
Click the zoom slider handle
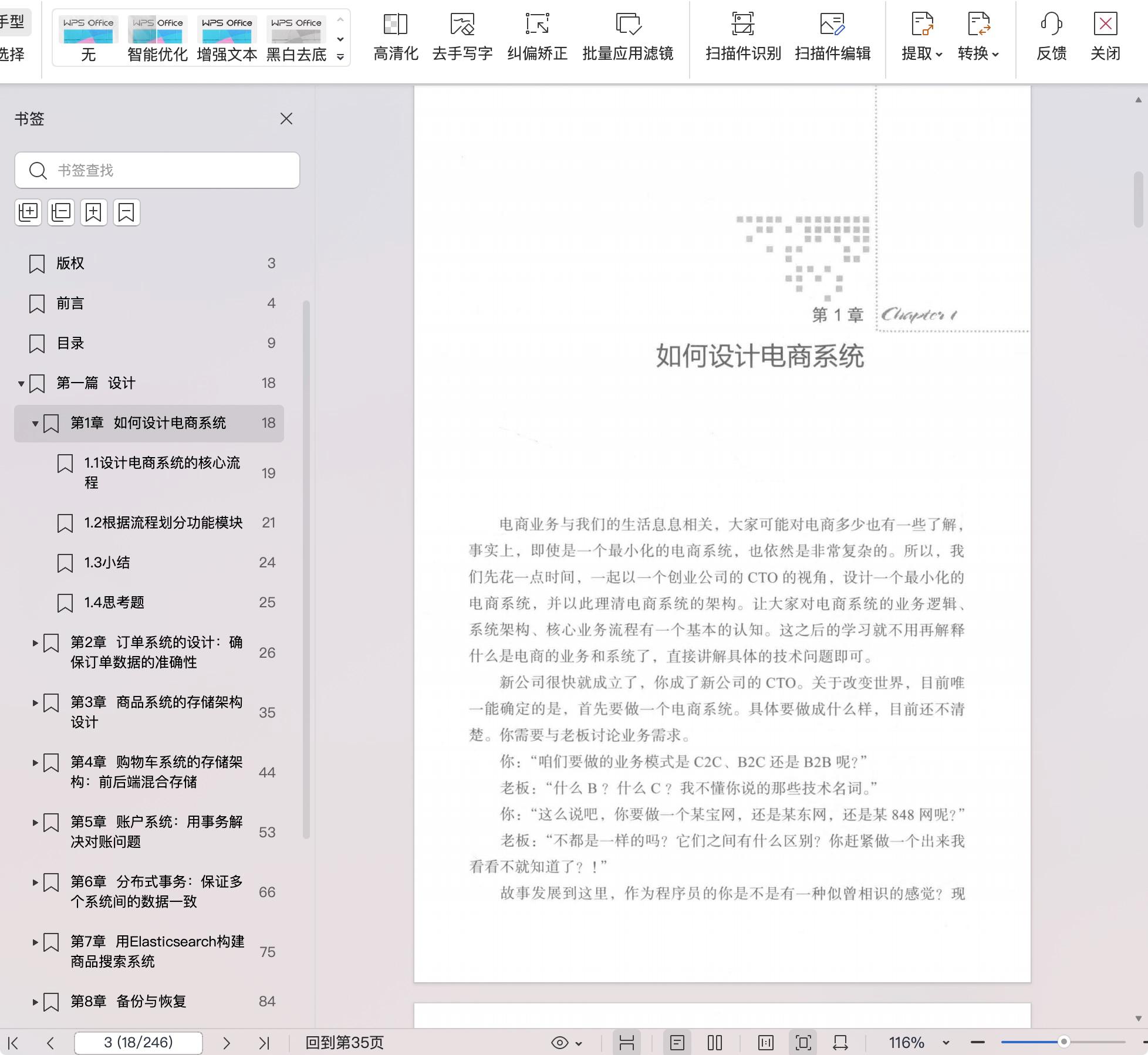1063,1042
